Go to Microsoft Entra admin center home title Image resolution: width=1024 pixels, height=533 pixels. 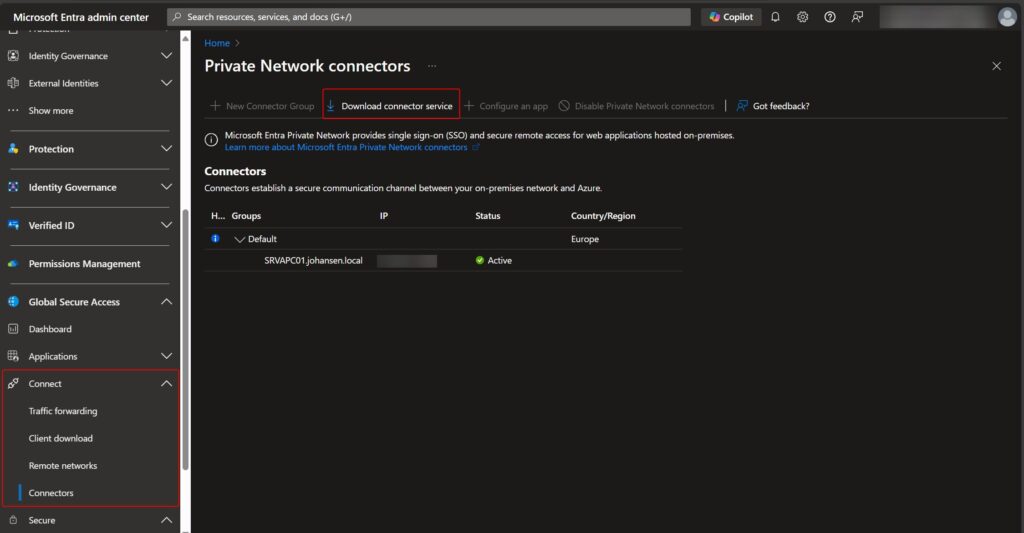coord(81,17)
